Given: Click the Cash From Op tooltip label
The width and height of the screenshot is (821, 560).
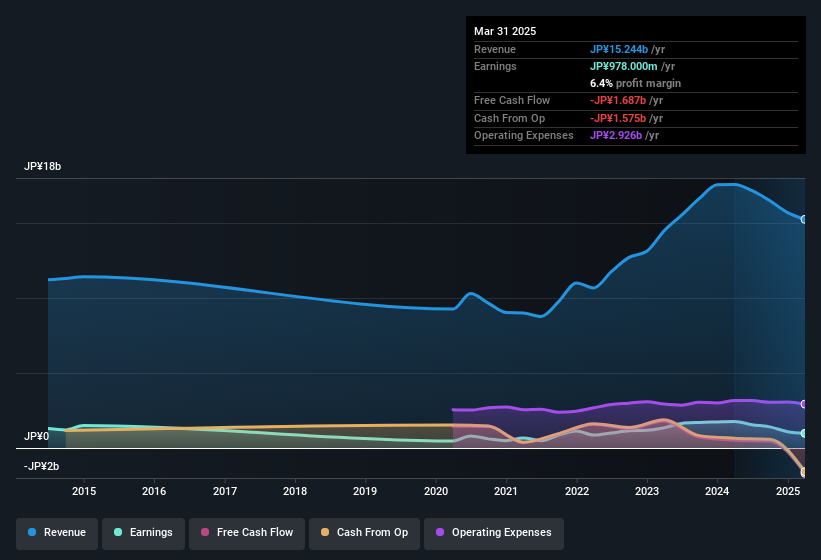Looking at the screenshot, I should (509, 118).
